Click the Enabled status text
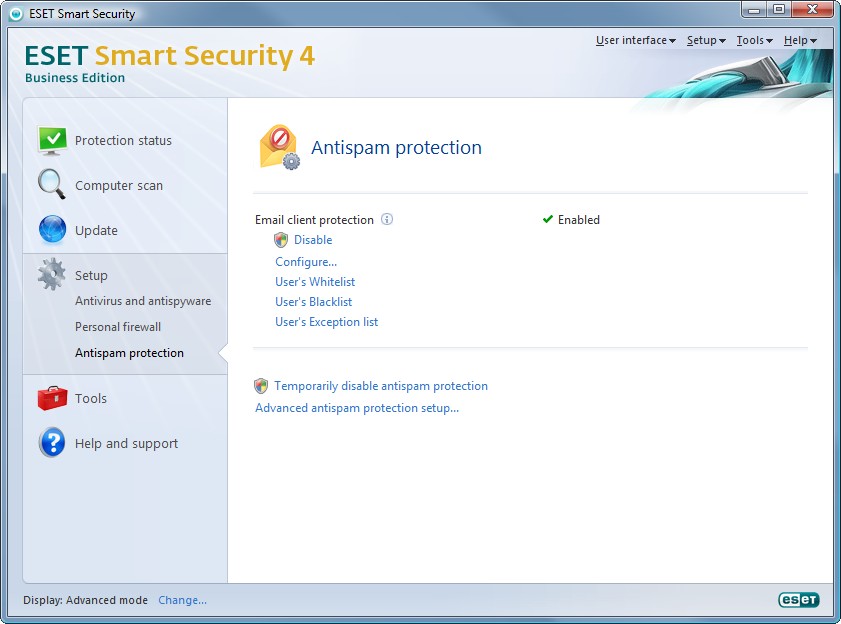The image size is (841, 624). click(579, 219)
